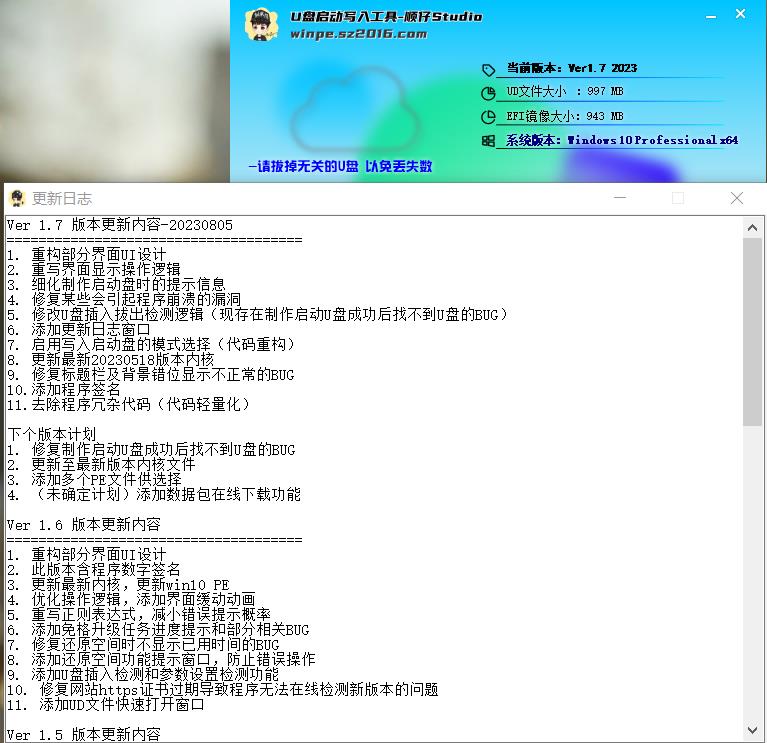Open the winpe.sz2016.com website text

(359, 34)
